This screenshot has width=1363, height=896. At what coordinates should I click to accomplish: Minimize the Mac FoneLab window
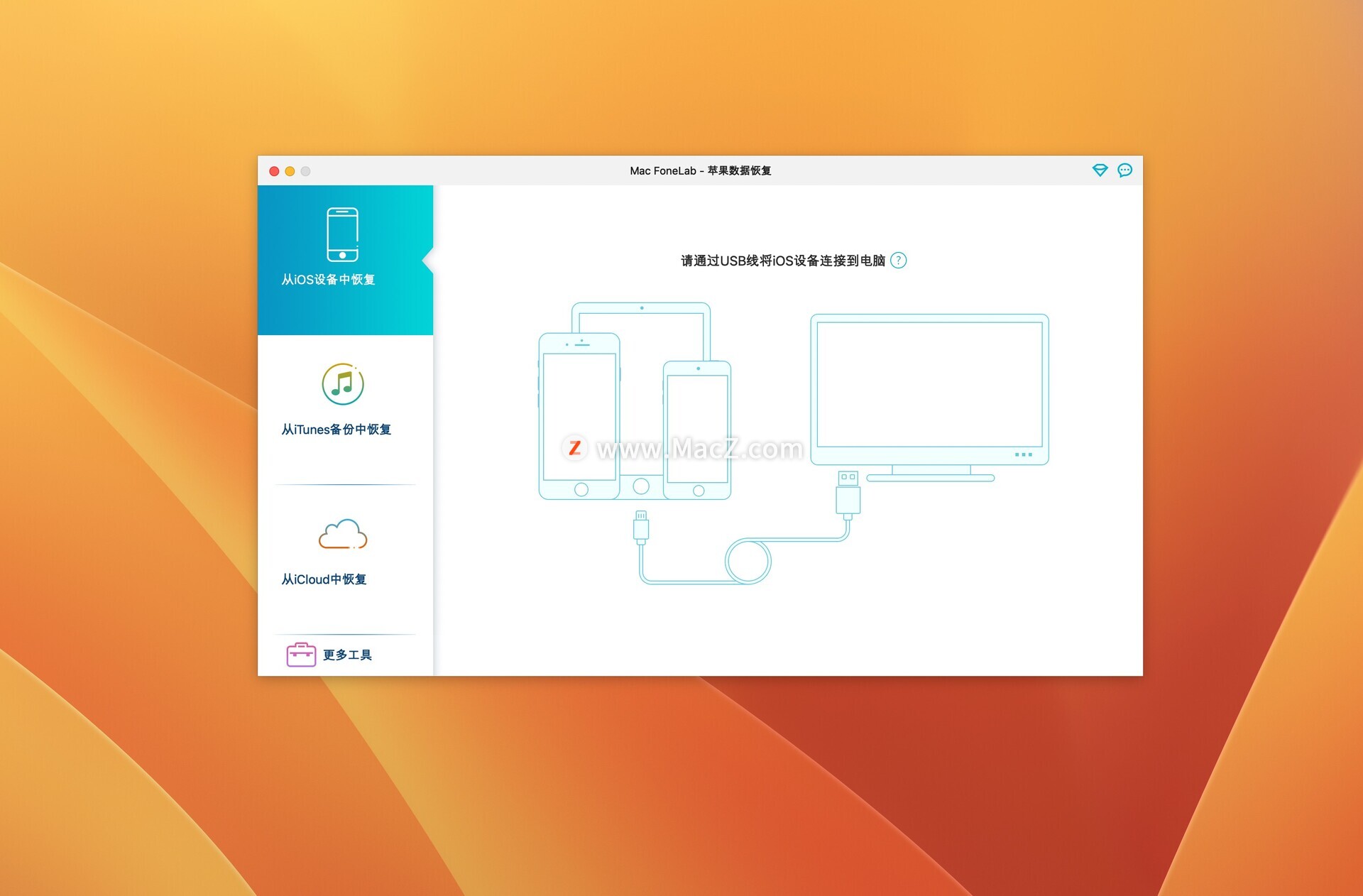tap(290, 171)
